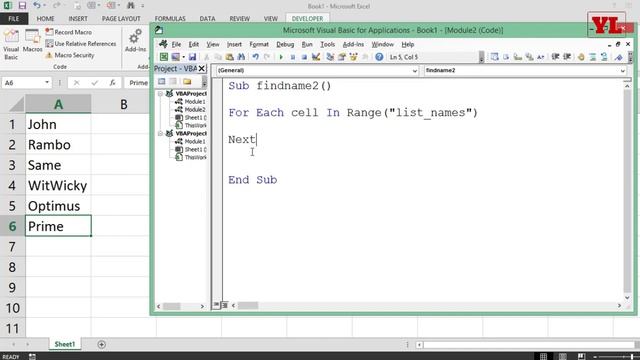Add a new sheet with the plus icon

coord(102,344)
